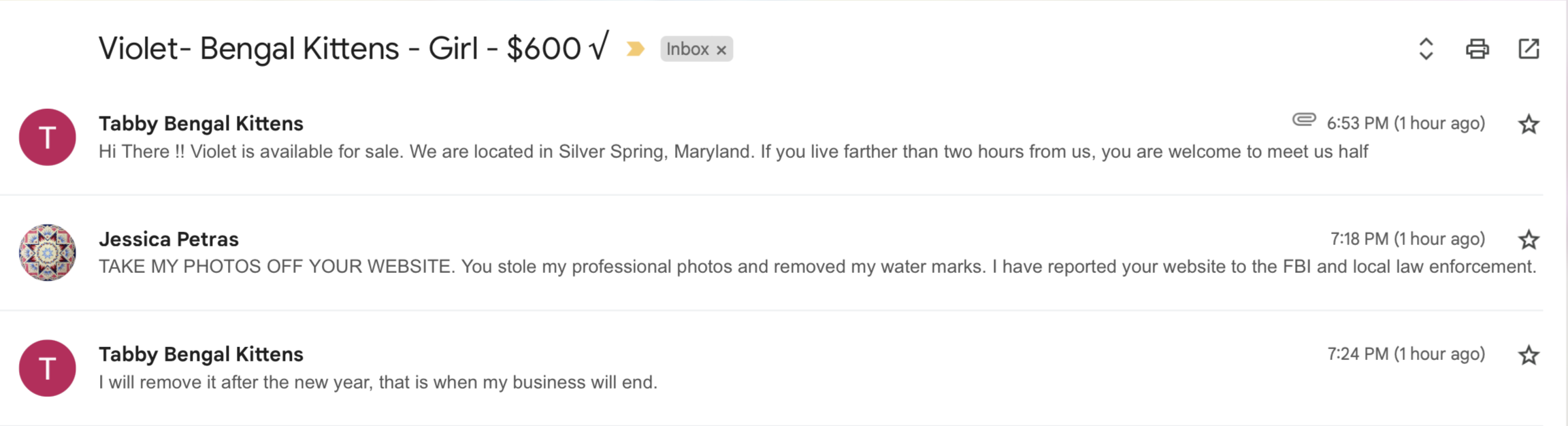This screenshot has height=426, width=1568.
Task: Click first Tabby Bengal Kittens sender name
Action: (x=201, y=123)
